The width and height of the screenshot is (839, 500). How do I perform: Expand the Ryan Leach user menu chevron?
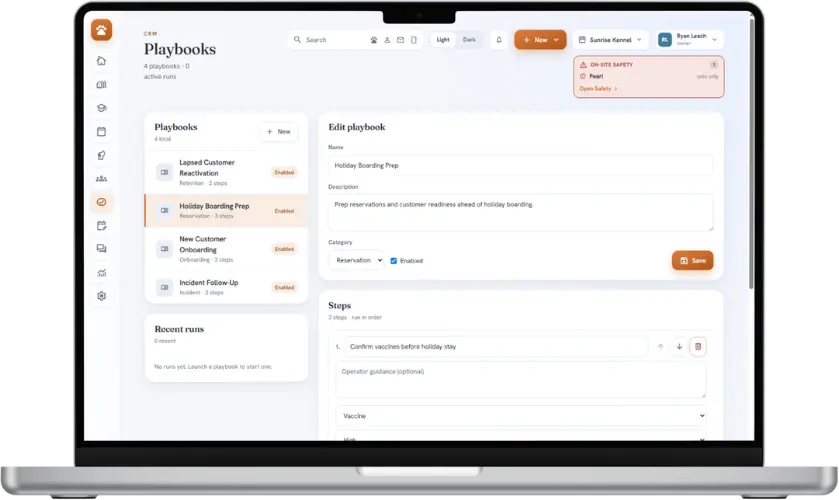pos(714,40)
